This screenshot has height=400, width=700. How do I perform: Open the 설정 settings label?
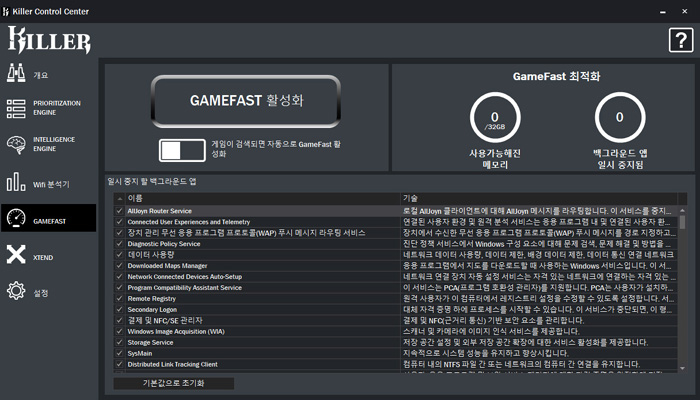click(41, 293)
